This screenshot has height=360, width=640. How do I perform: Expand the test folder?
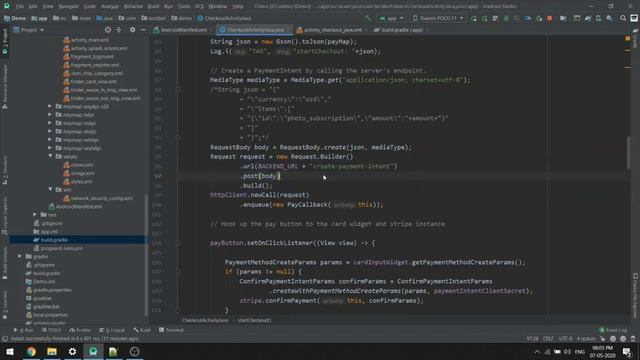pyautogui.click(x=35, y=215)
